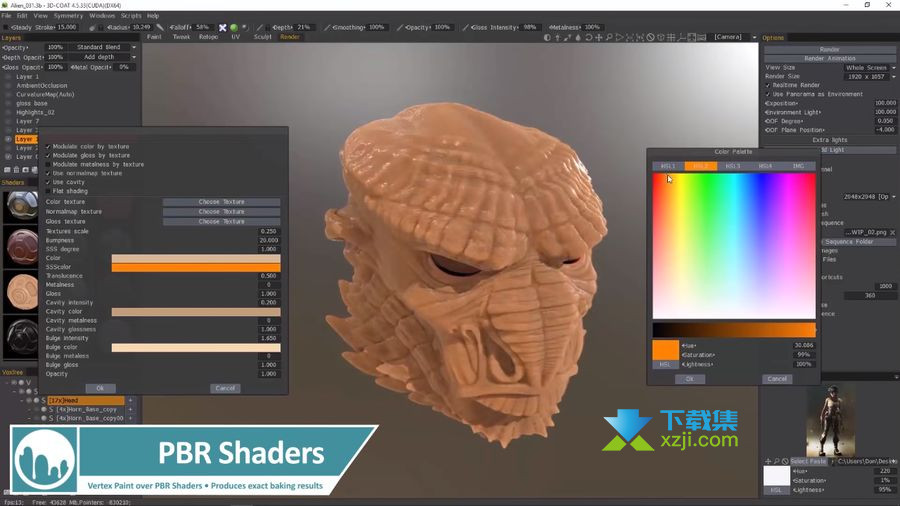Enable Flat shading checkbox
Image resolution: width=900 pixels, height=506 pixels.
pos(48,191)
